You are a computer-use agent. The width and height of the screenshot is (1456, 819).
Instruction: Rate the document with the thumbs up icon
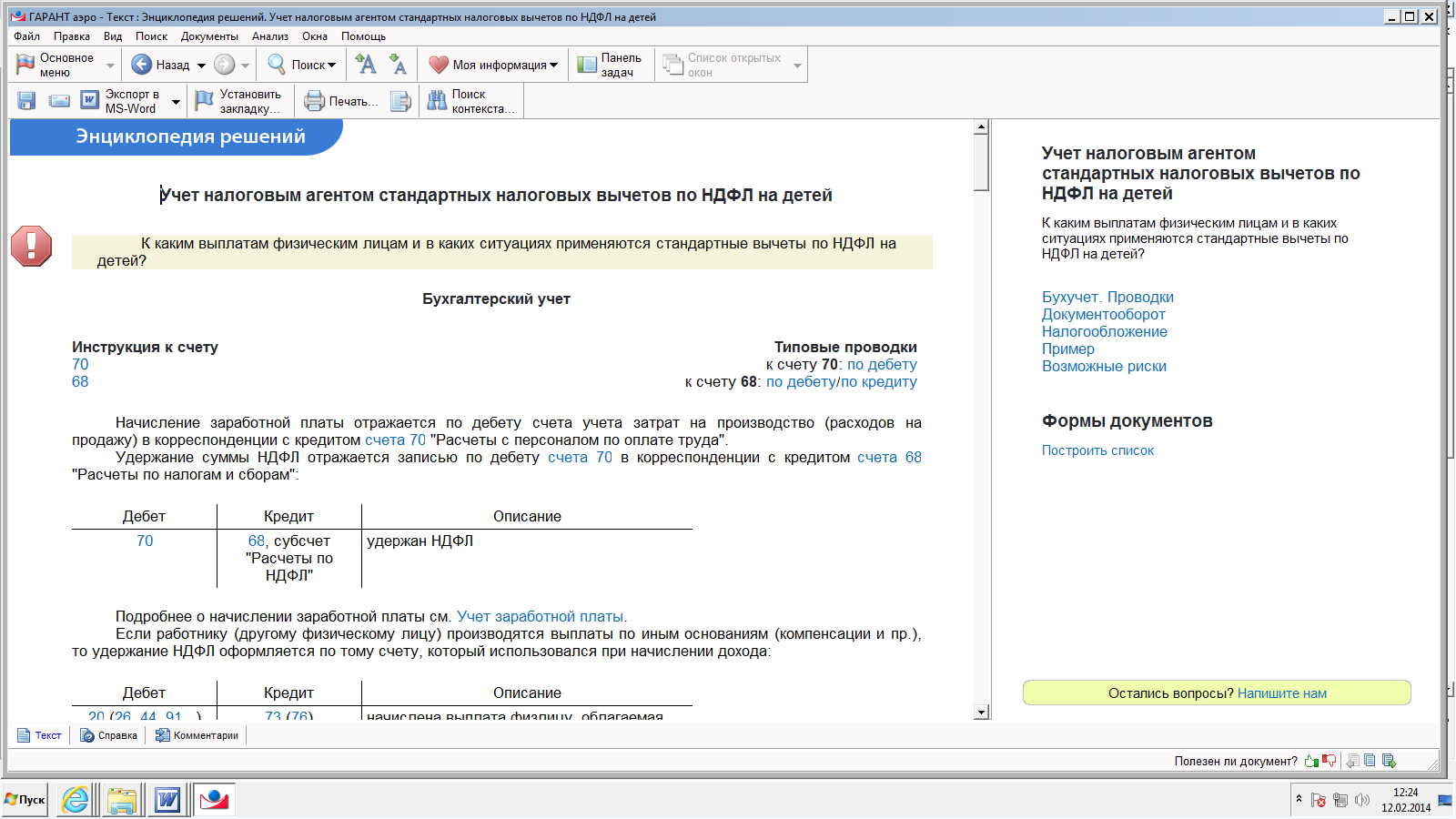coord(1311,761)
